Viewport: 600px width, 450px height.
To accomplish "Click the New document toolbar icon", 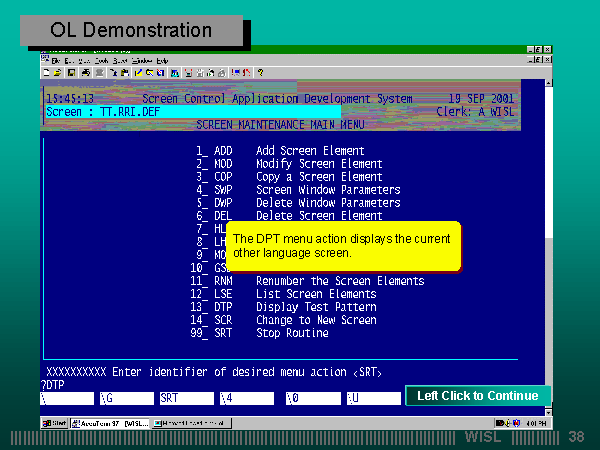I will 47,73.
